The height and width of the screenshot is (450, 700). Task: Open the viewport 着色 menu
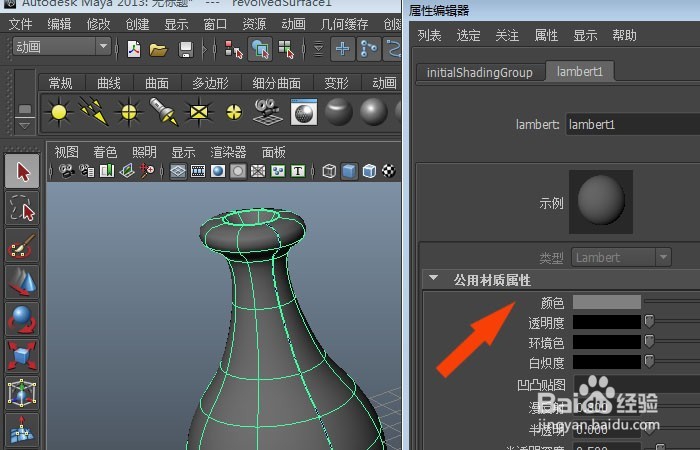tap(105, 152)
